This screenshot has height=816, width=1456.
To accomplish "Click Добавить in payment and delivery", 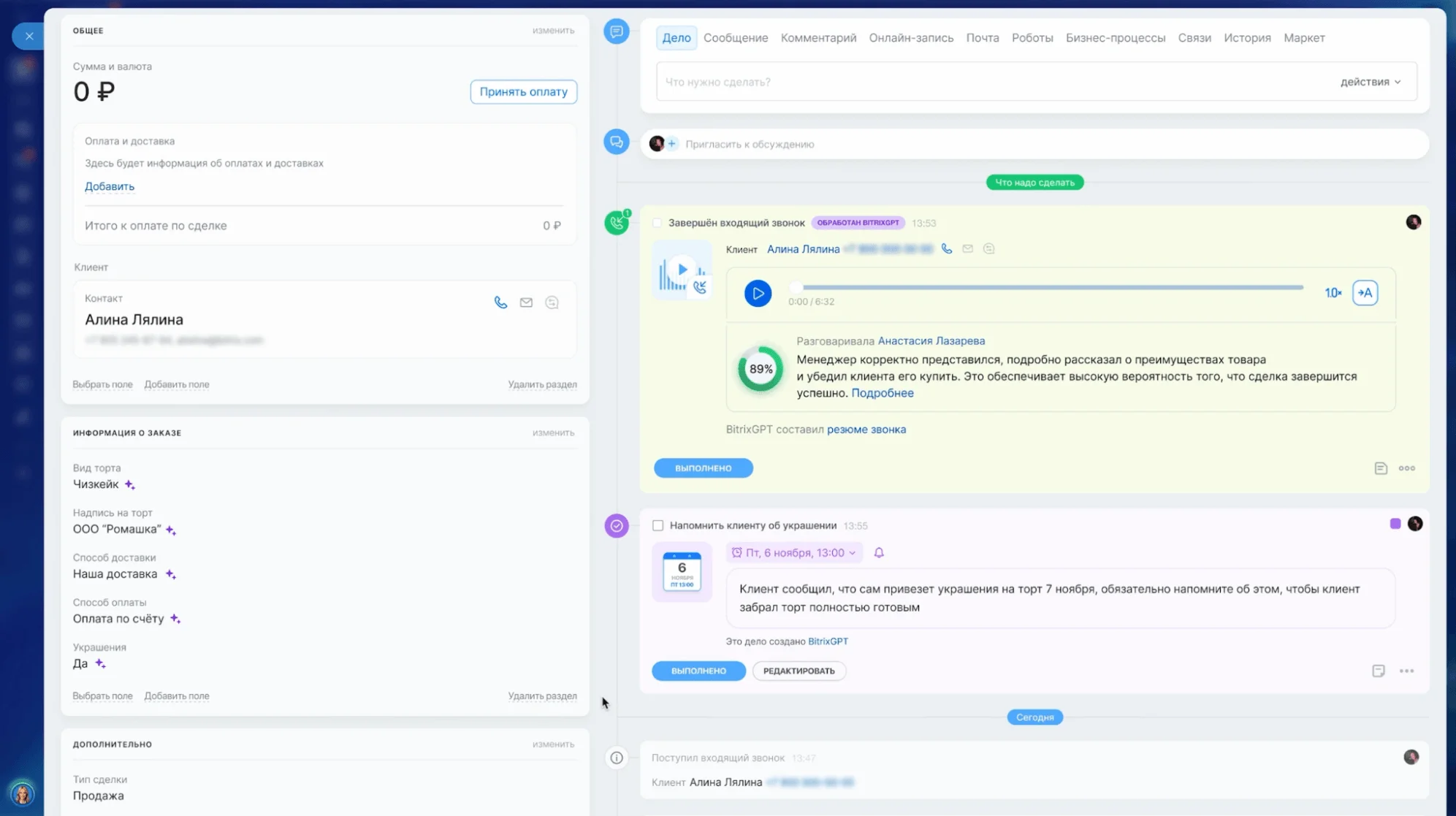I will [110, 186].
